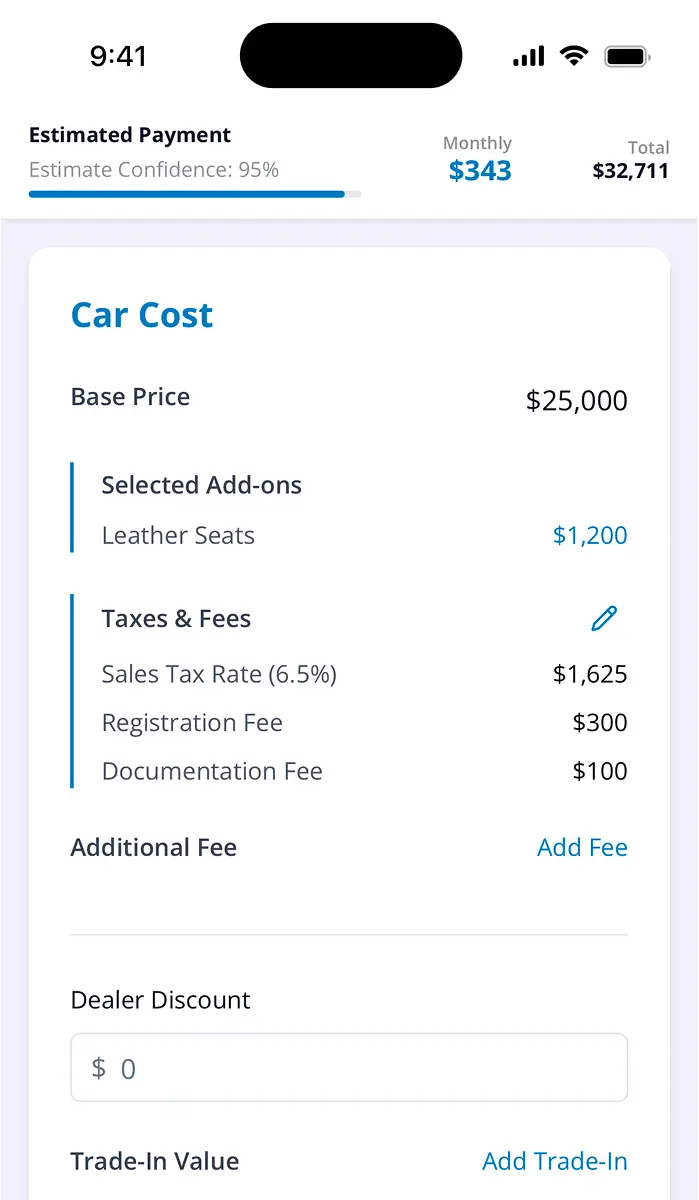This screenshot has height=1200, width=699.
Task: Tap the 9:41 clock in status bar
Action: coord(118,57)
